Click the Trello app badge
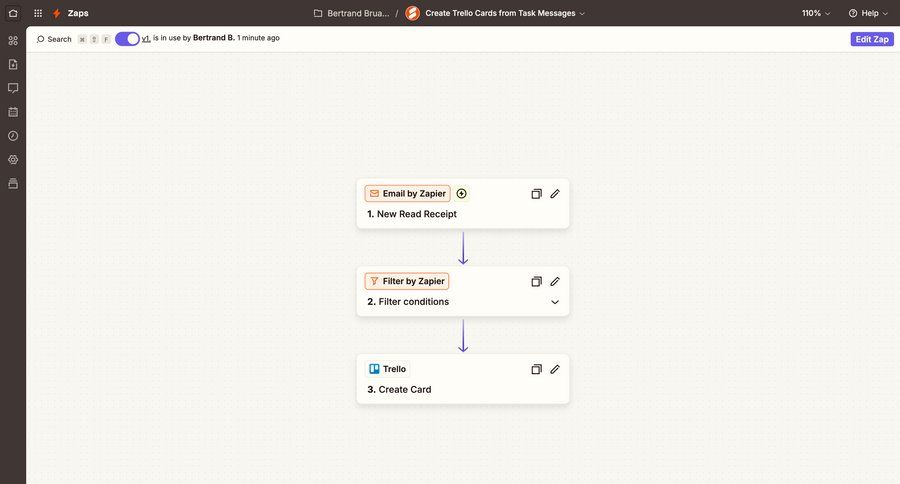 coord(387,369)
